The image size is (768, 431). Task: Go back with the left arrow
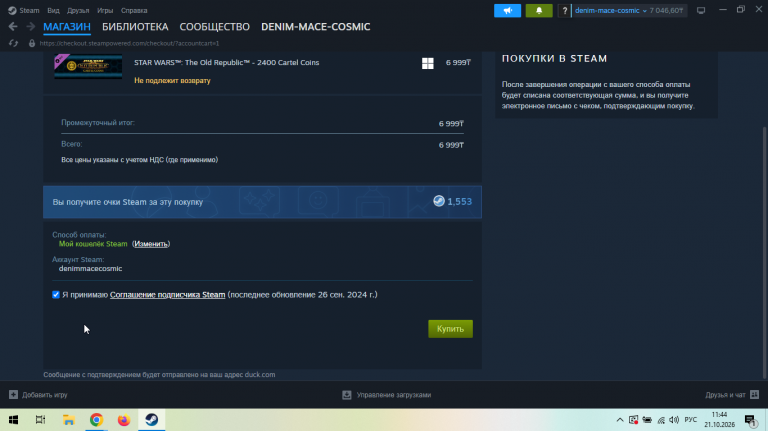(13, 26)
